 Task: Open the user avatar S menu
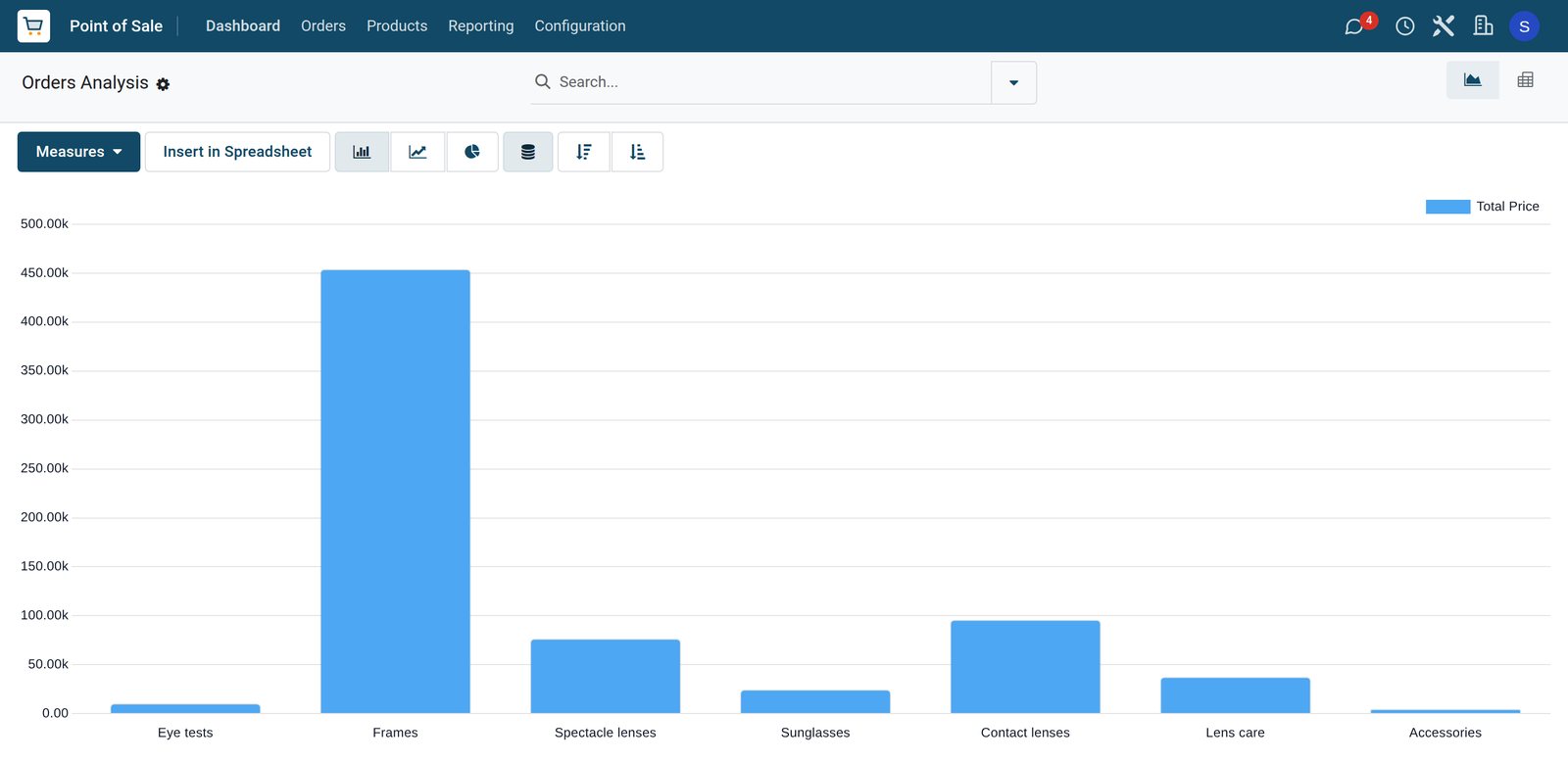tap(1524, 26)
